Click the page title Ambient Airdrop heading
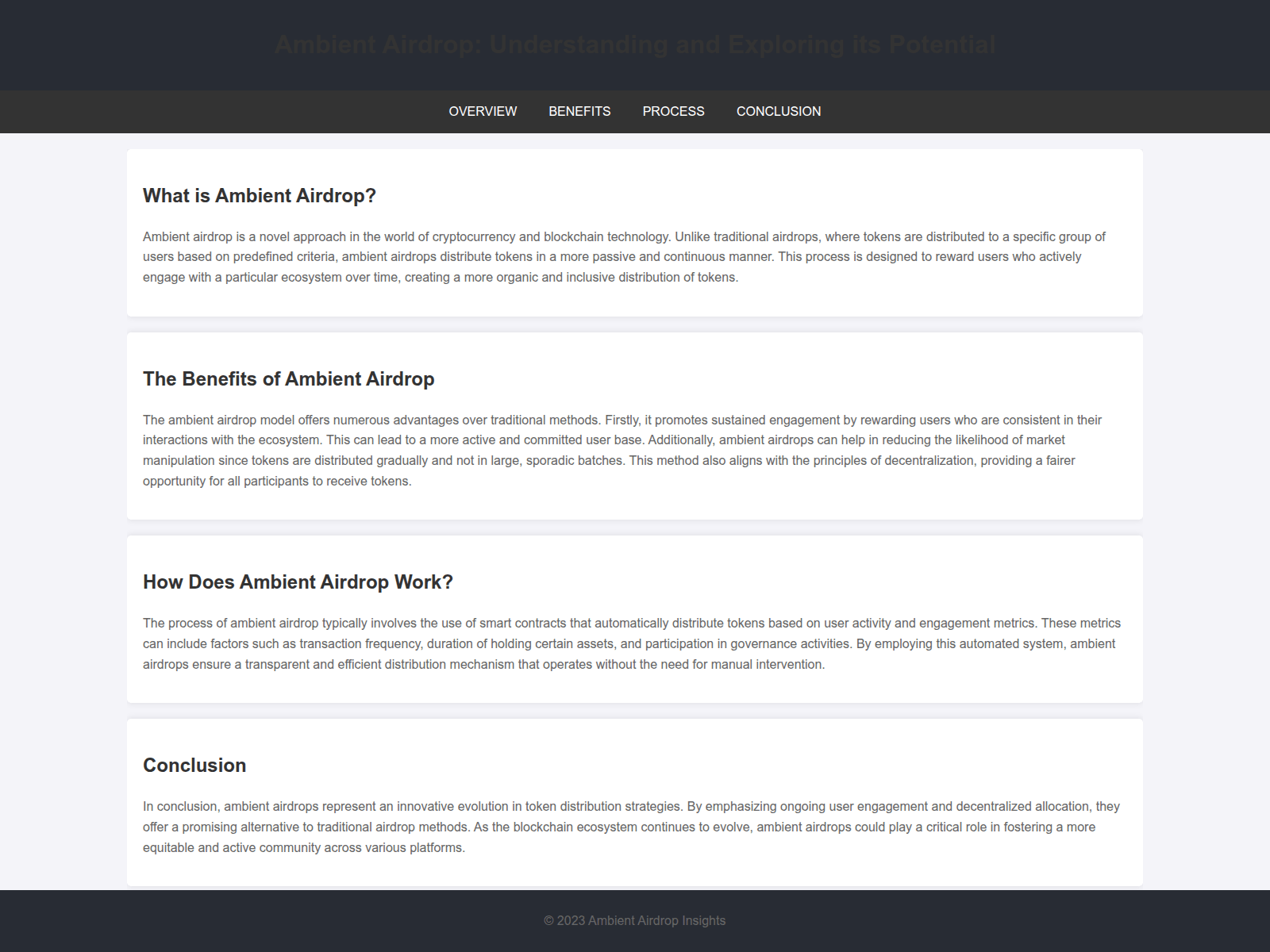Viewport: 1270px width, 952px height. point(635,44)
